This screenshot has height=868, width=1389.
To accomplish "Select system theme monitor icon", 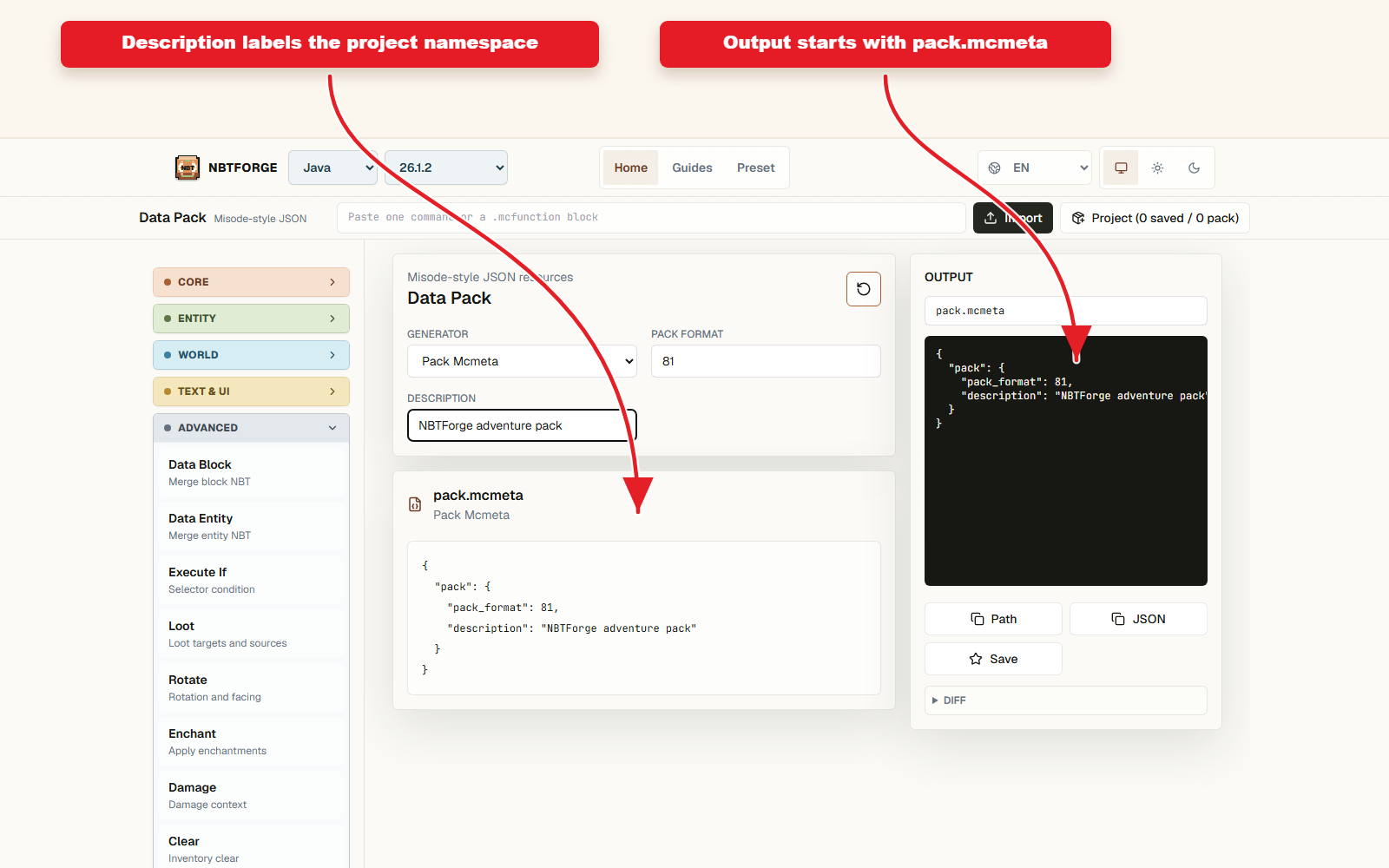I will [1121, 168].
